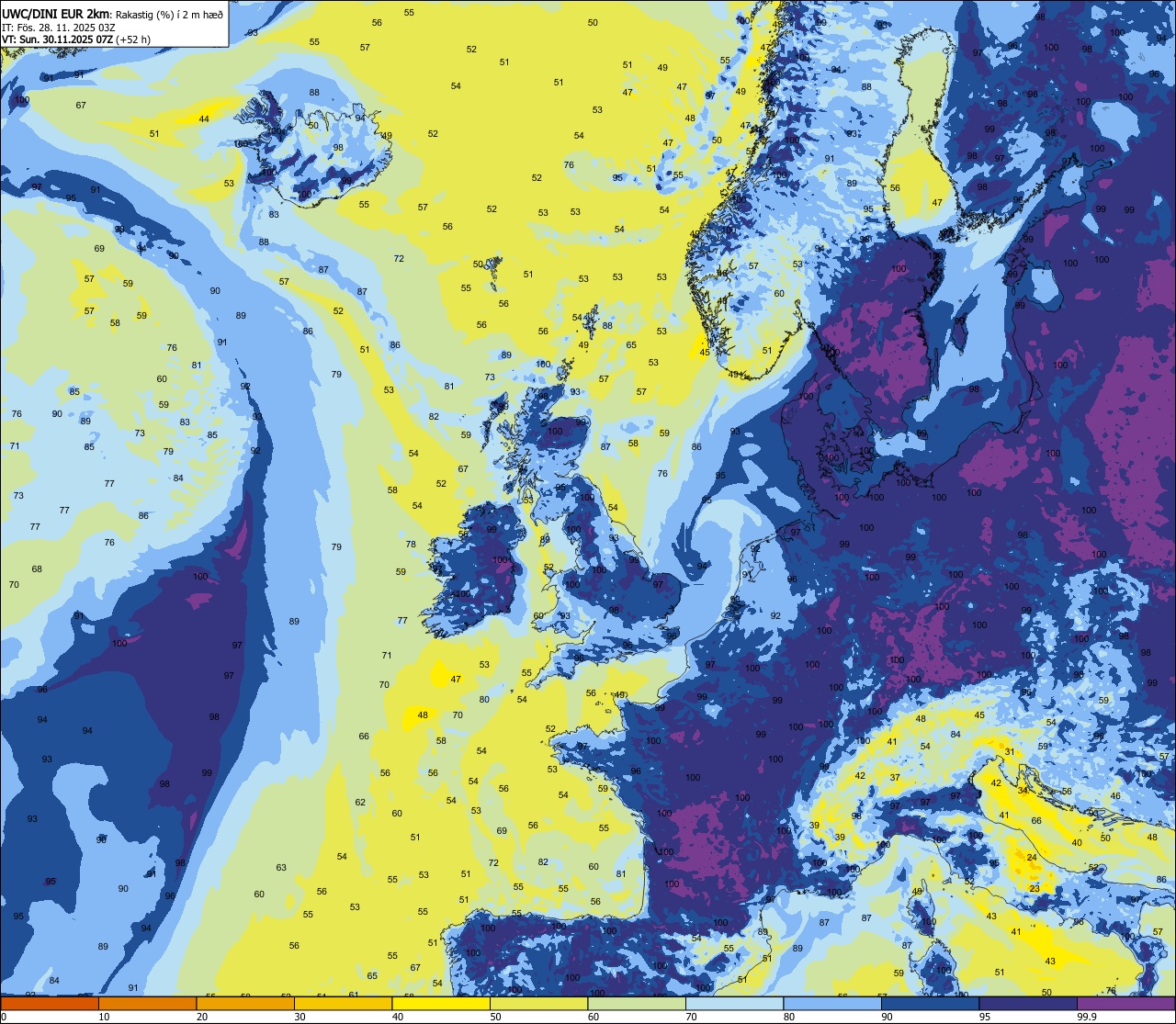The height and width of the screenshot is (1024, 1176).
Task: Click the pale green 60–70 legend swatch
Action: 637,1004
